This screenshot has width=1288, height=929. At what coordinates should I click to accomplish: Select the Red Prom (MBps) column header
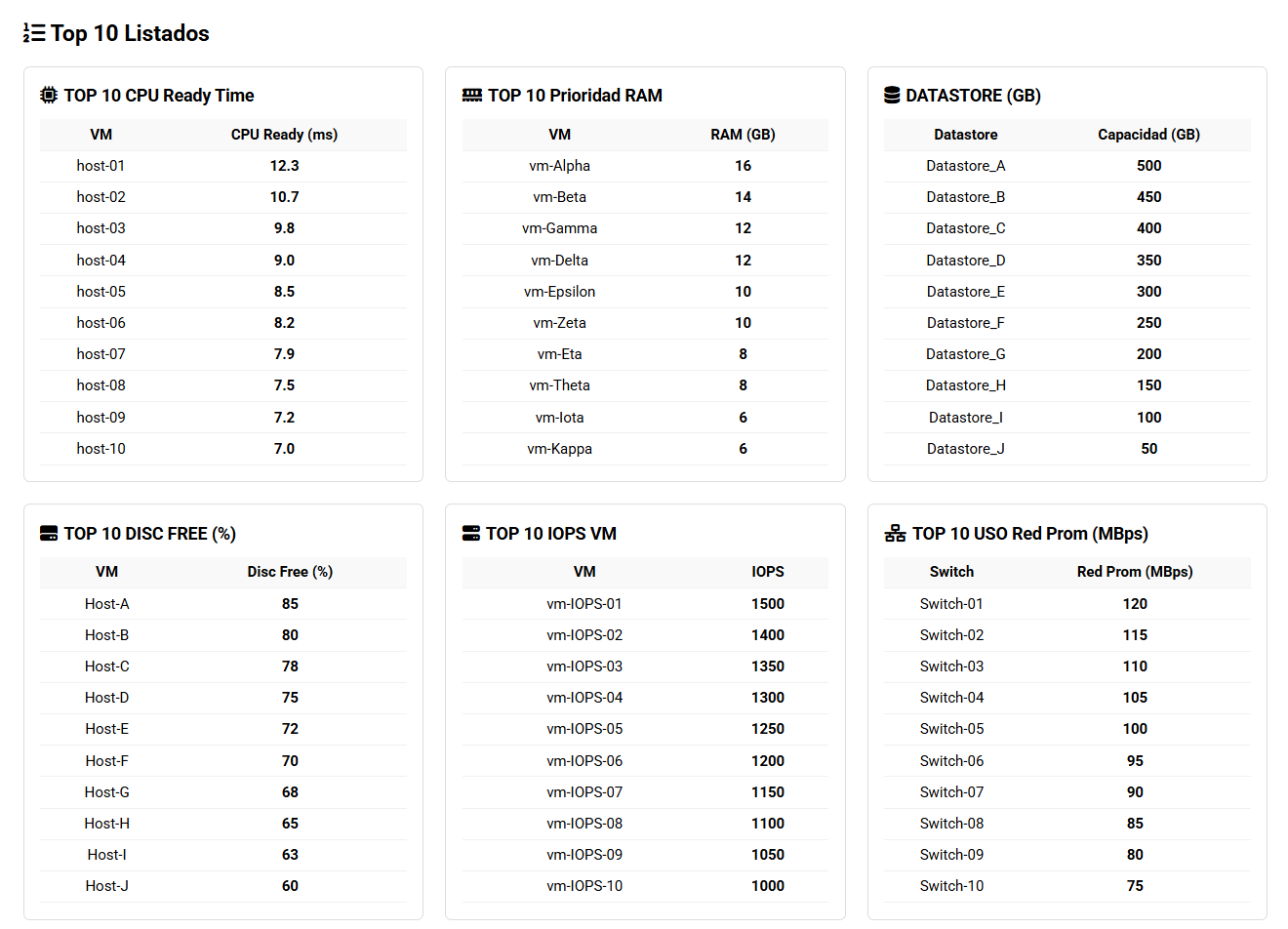pos(1135,572)
